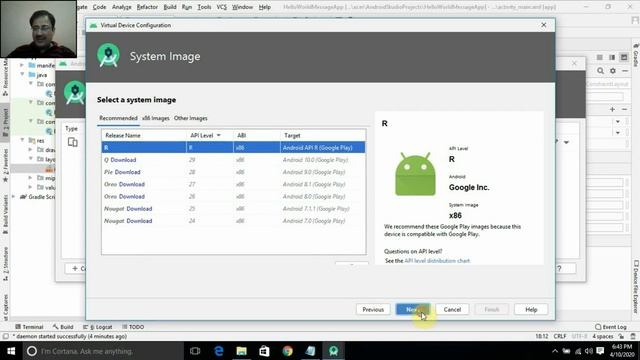Open the TODO tool window
640x360 pixels.
click(x=133, y=327)
